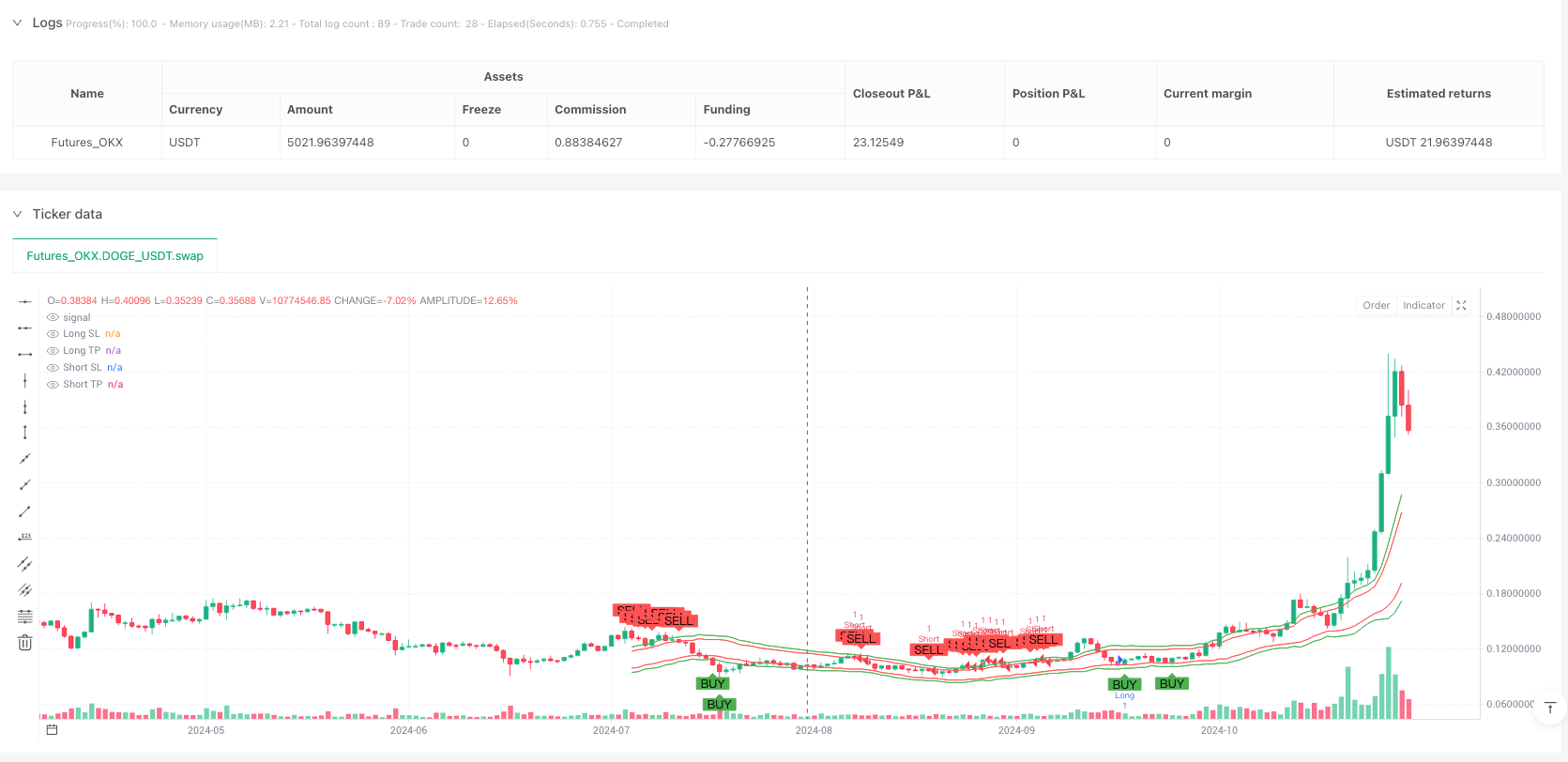The image size is (1568, 762).
Task: Switch to Futures_OKX.DOGE_USDT.swap tab
Action: pyautogui.click(x=114, y=255)
